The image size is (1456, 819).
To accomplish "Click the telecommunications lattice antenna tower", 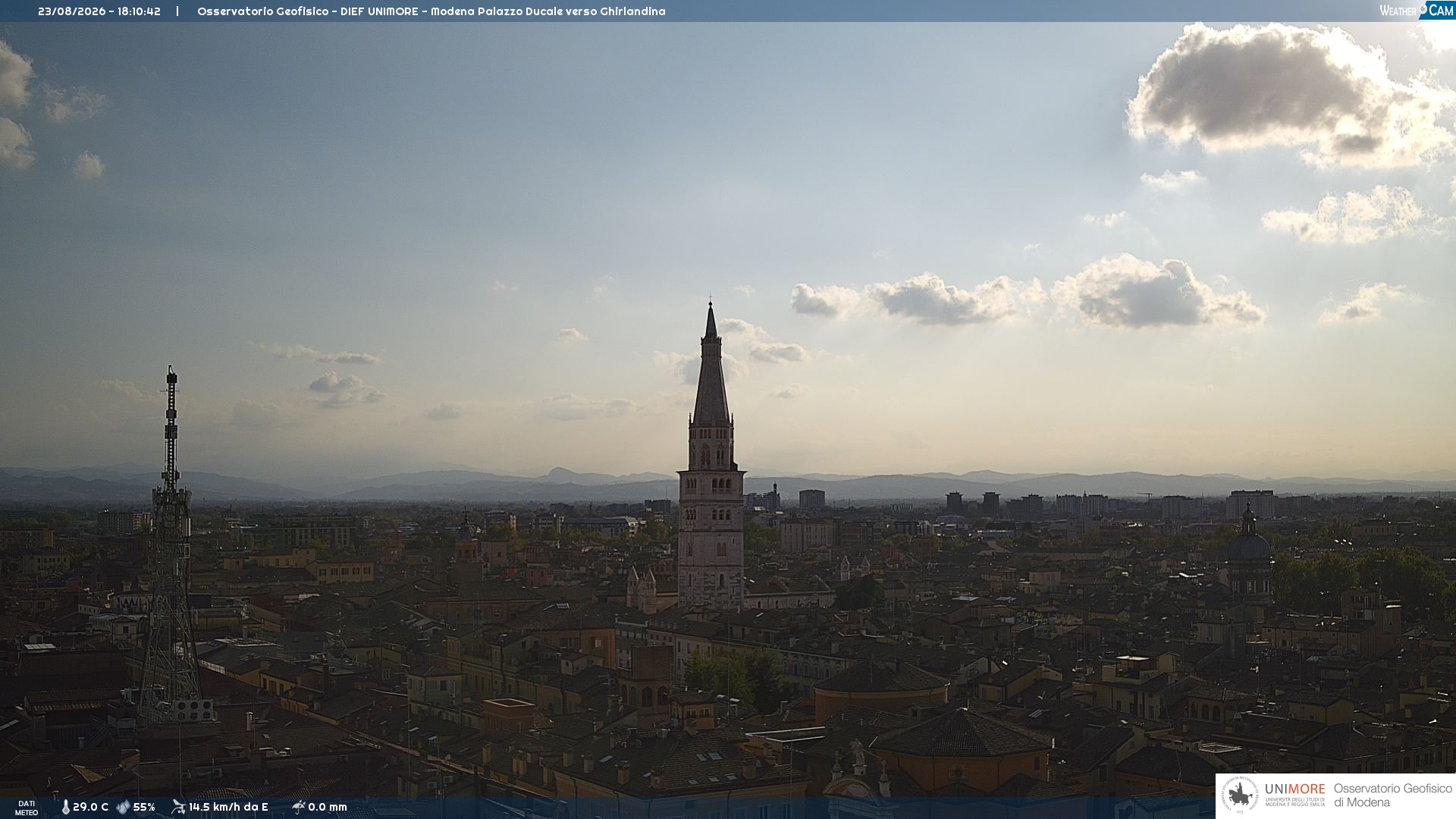I will click(x=171, y=546).
